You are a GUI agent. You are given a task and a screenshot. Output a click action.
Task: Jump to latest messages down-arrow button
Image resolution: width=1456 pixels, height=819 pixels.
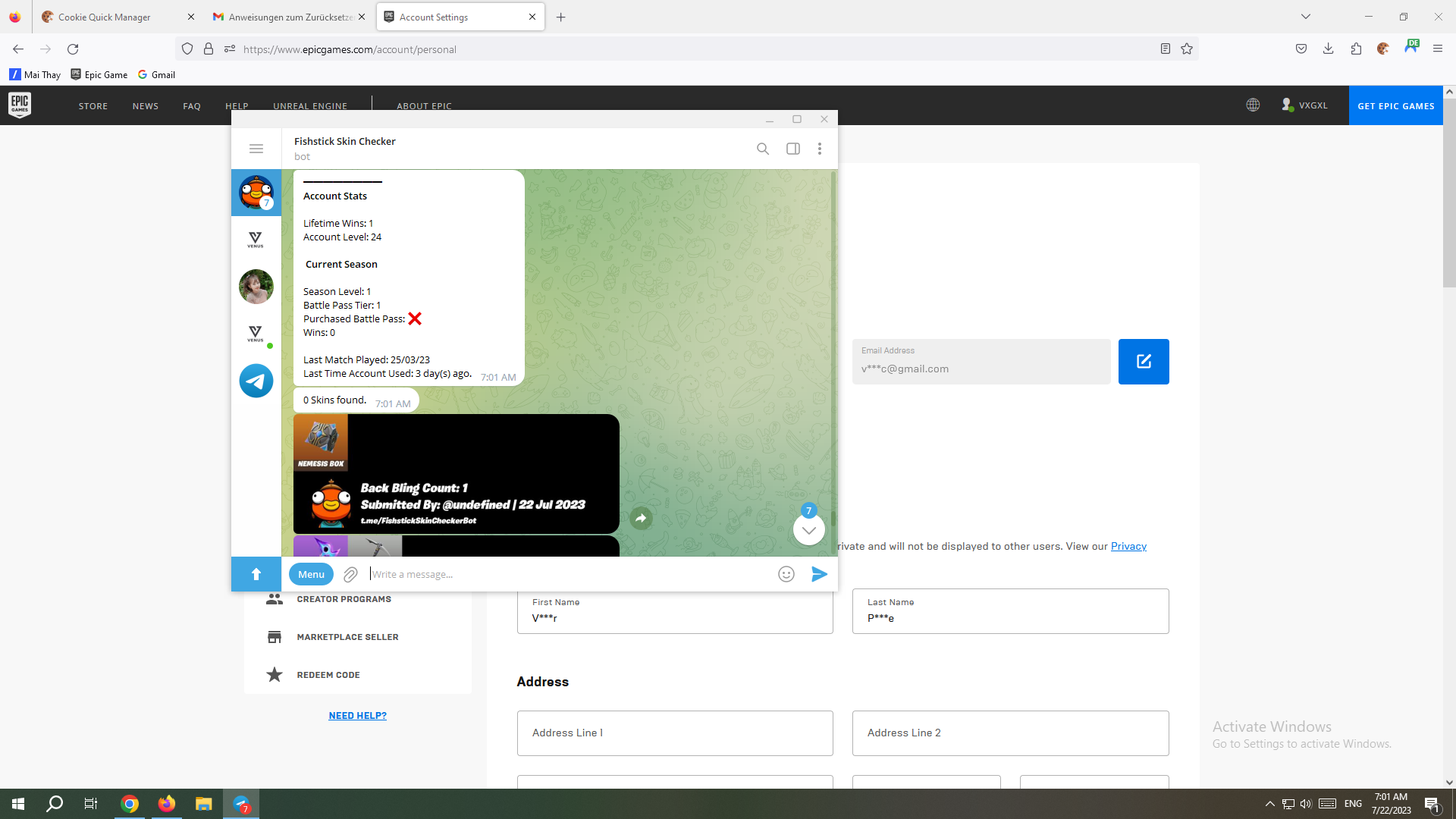809,529
